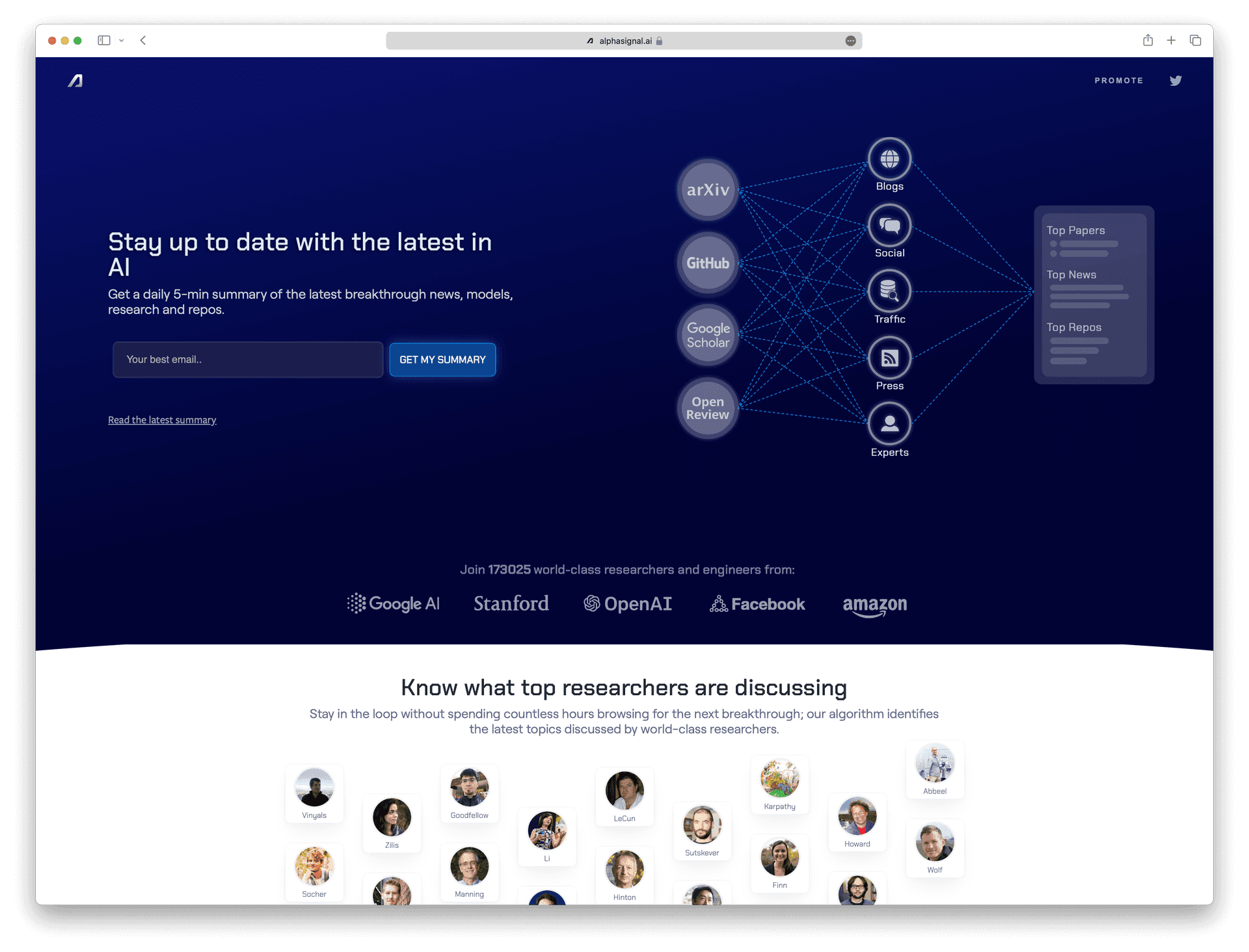Open a new tab with plus icon
This screenshot has width=1249, height=952.
click(x=1171, y=40)
